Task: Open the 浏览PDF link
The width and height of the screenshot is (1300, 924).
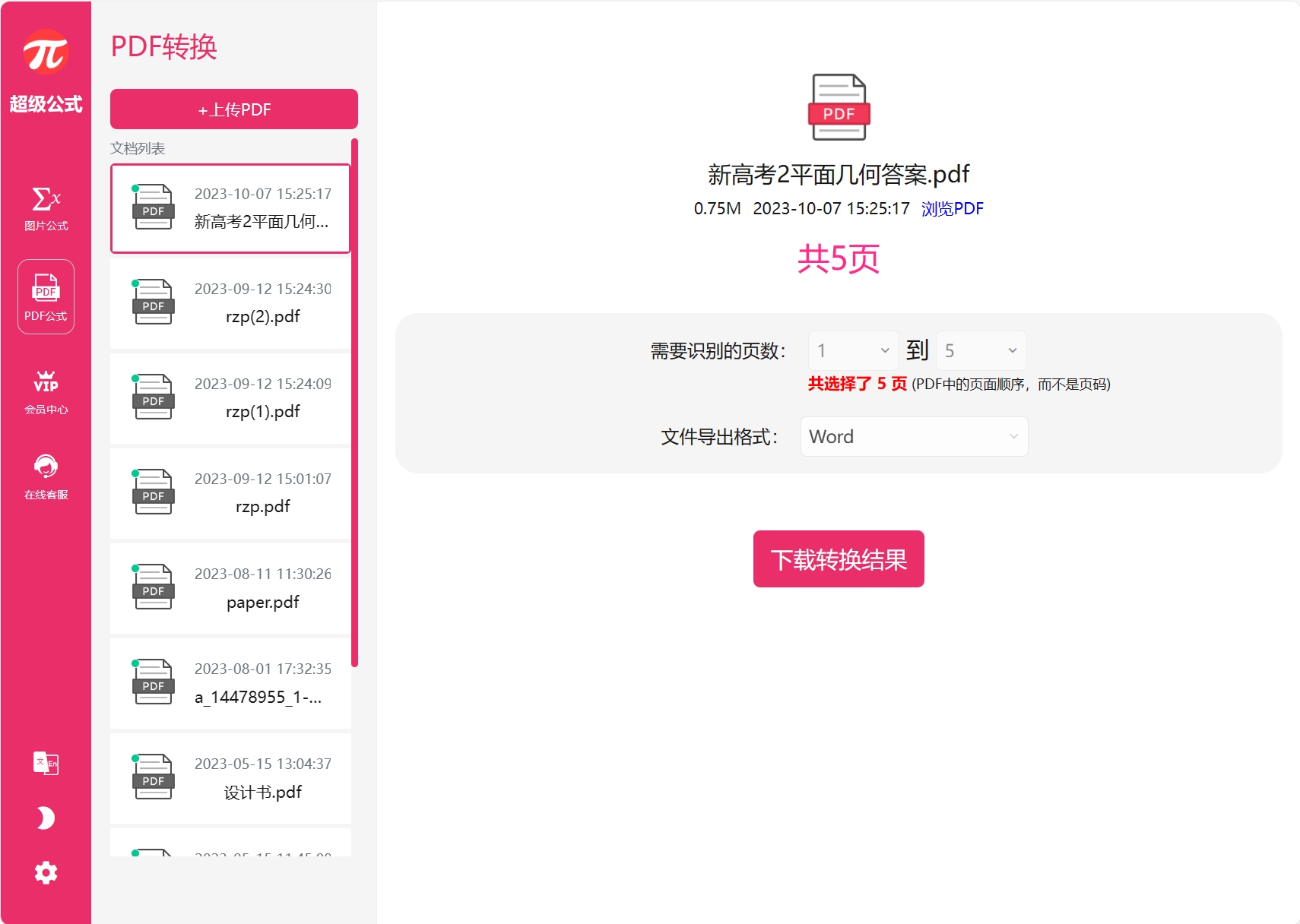Action: [952, 209]
